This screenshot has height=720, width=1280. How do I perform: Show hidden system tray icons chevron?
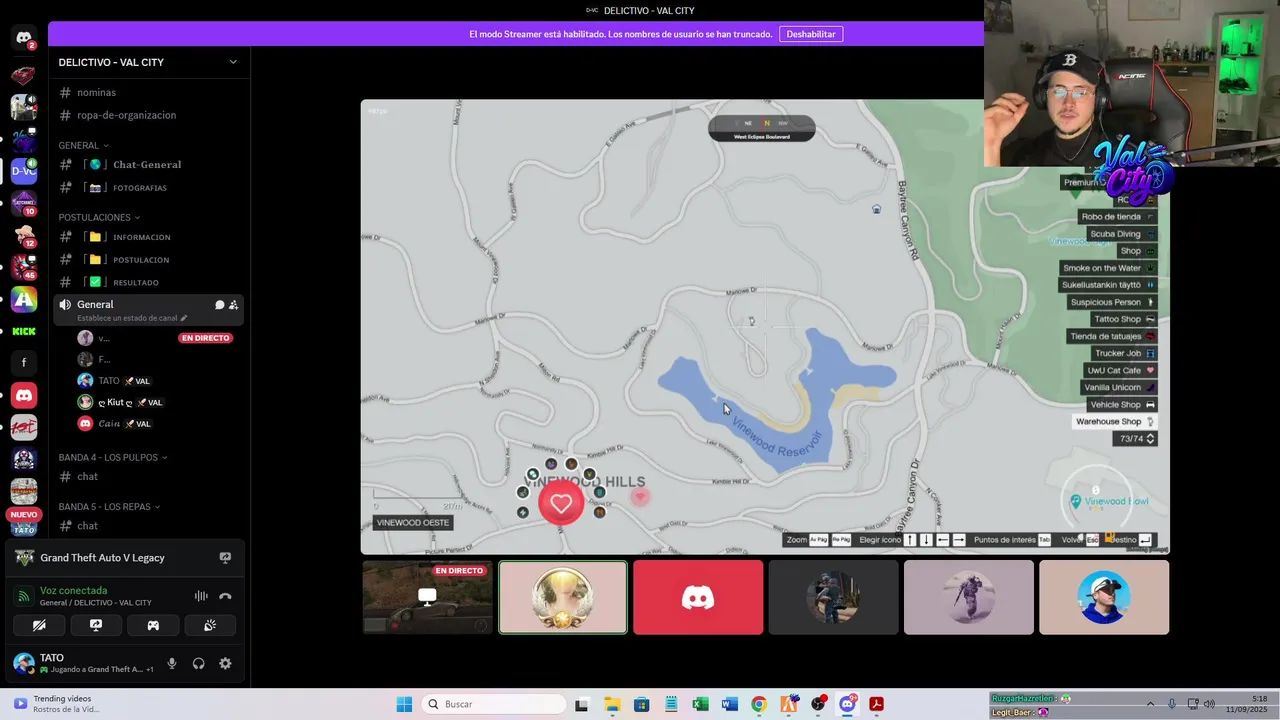(1150, 704)
